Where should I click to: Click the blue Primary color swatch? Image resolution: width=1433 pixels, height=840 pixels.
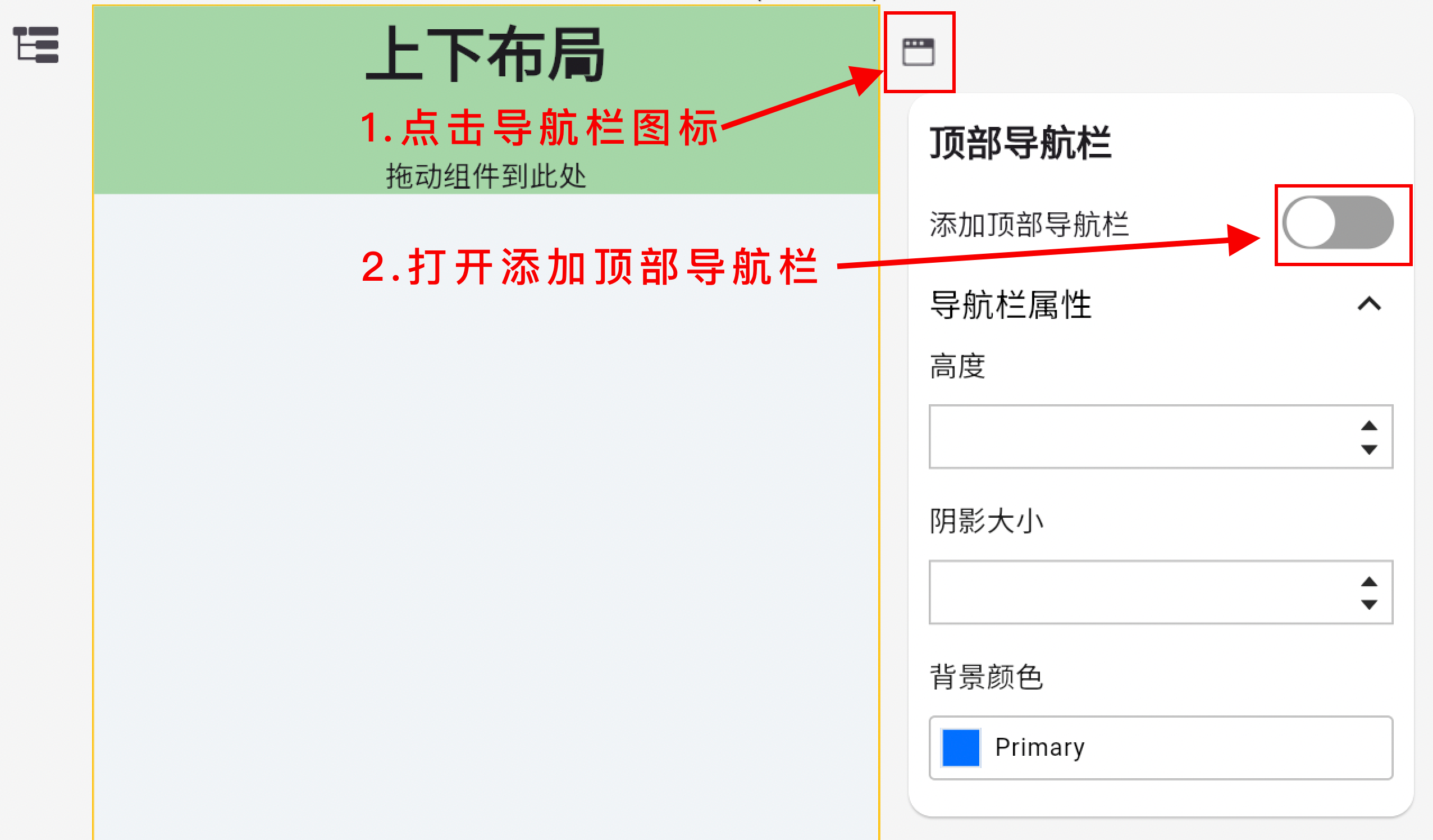961,748
